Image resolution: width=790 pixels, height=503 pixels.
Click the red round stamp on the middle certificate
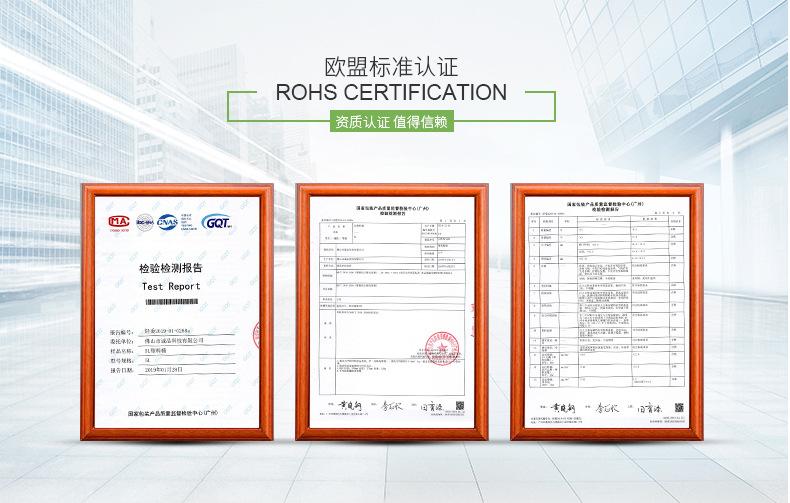tap(442, 348)
